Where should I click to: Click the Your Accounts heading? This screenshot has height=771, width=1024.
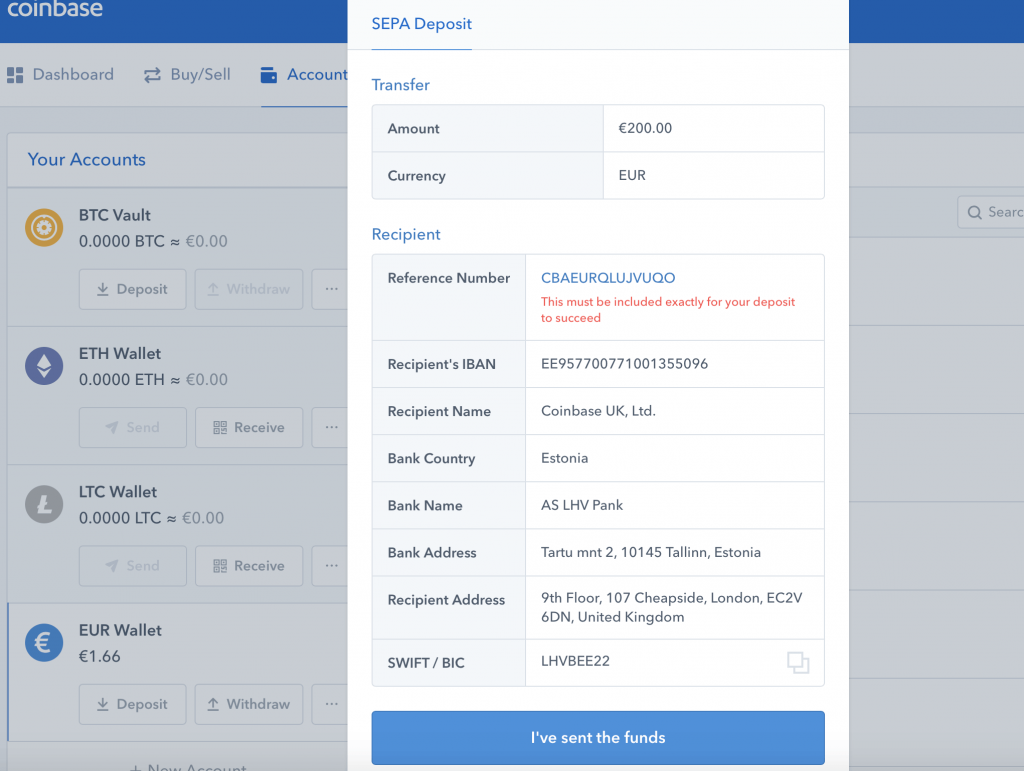click(x=86, y=159)
